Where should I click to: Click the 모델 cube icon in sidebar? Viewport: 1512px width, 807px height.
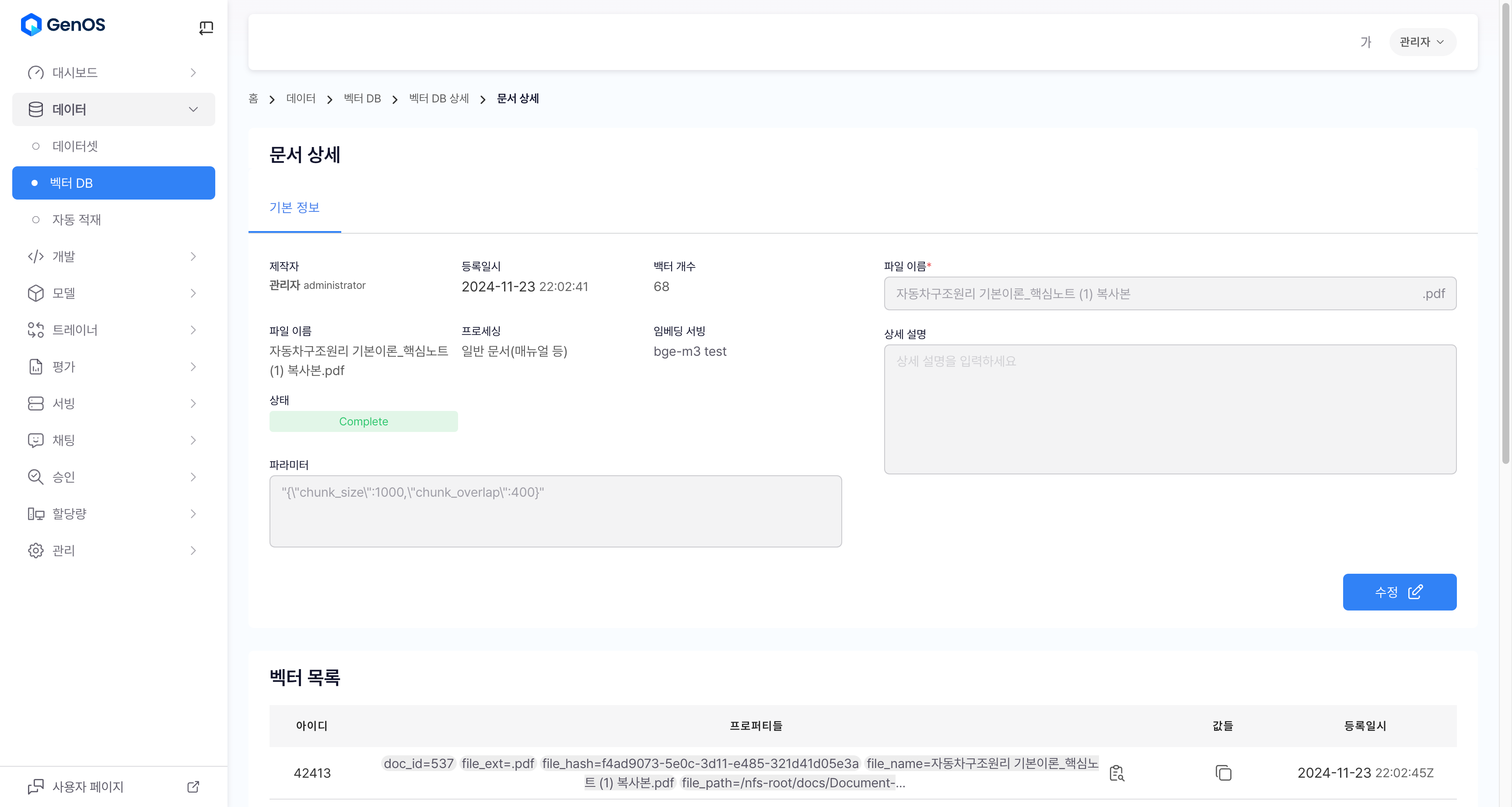pos(36,293)
